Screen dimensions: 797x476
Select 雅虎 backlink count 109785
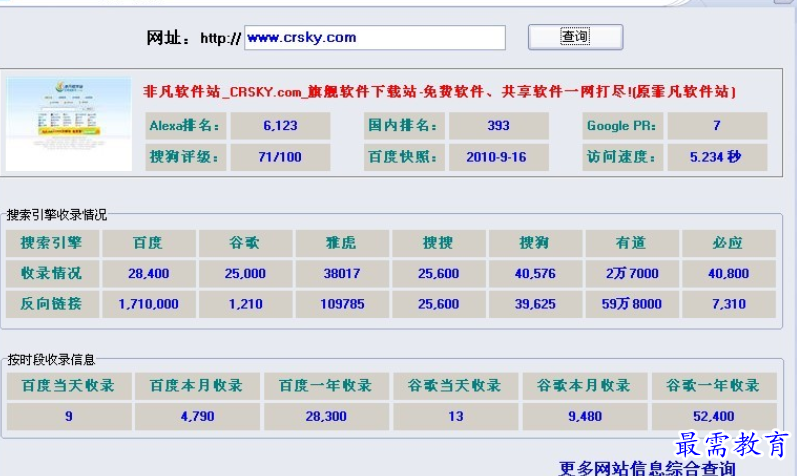(342, 304)
